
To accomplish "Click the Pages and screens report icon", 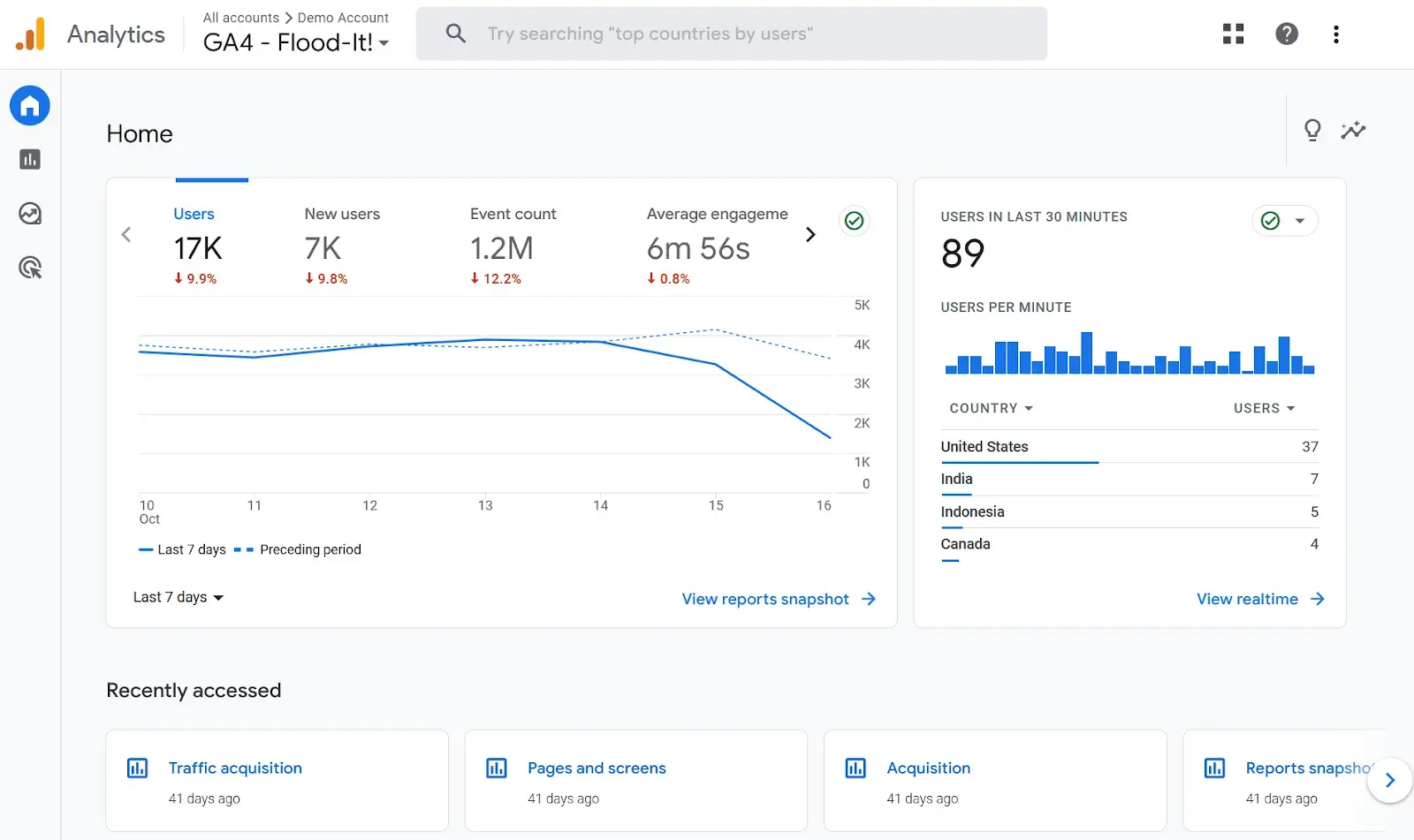I will (497, 768).
